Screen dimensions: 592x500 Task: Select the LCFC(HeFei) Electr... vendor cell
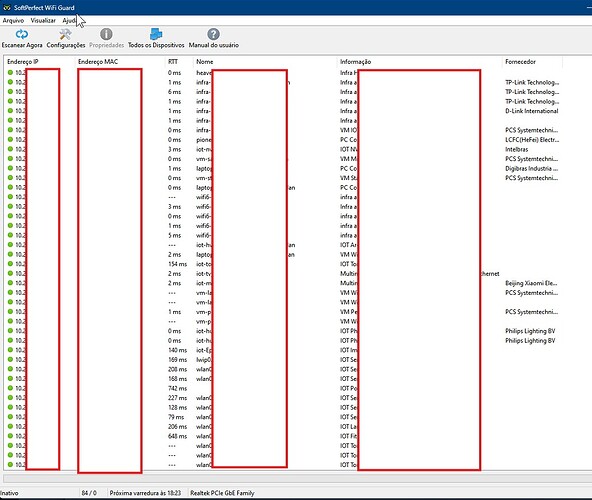coord(532,140)
